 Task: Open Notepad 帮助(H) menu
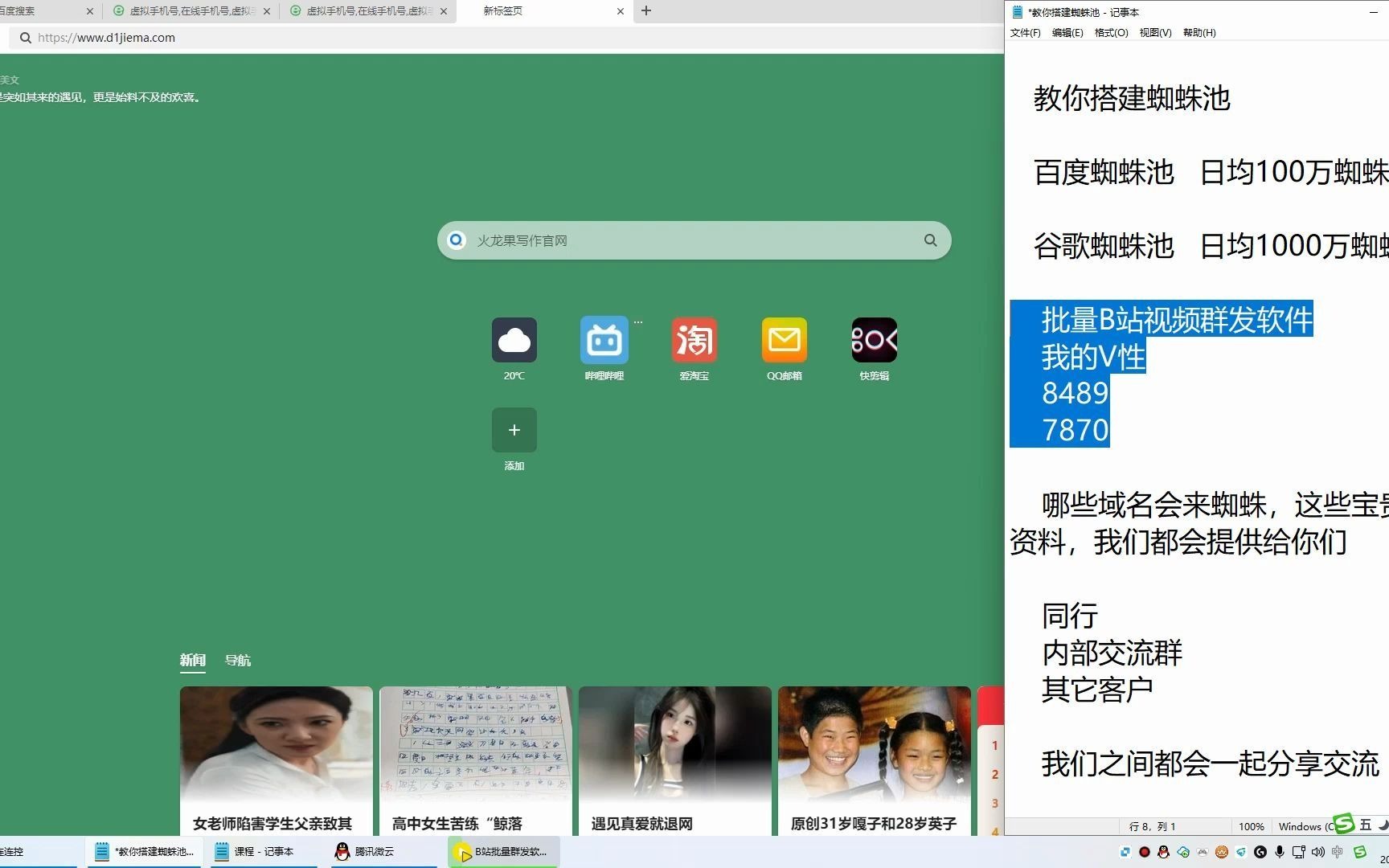[1199, 33]
